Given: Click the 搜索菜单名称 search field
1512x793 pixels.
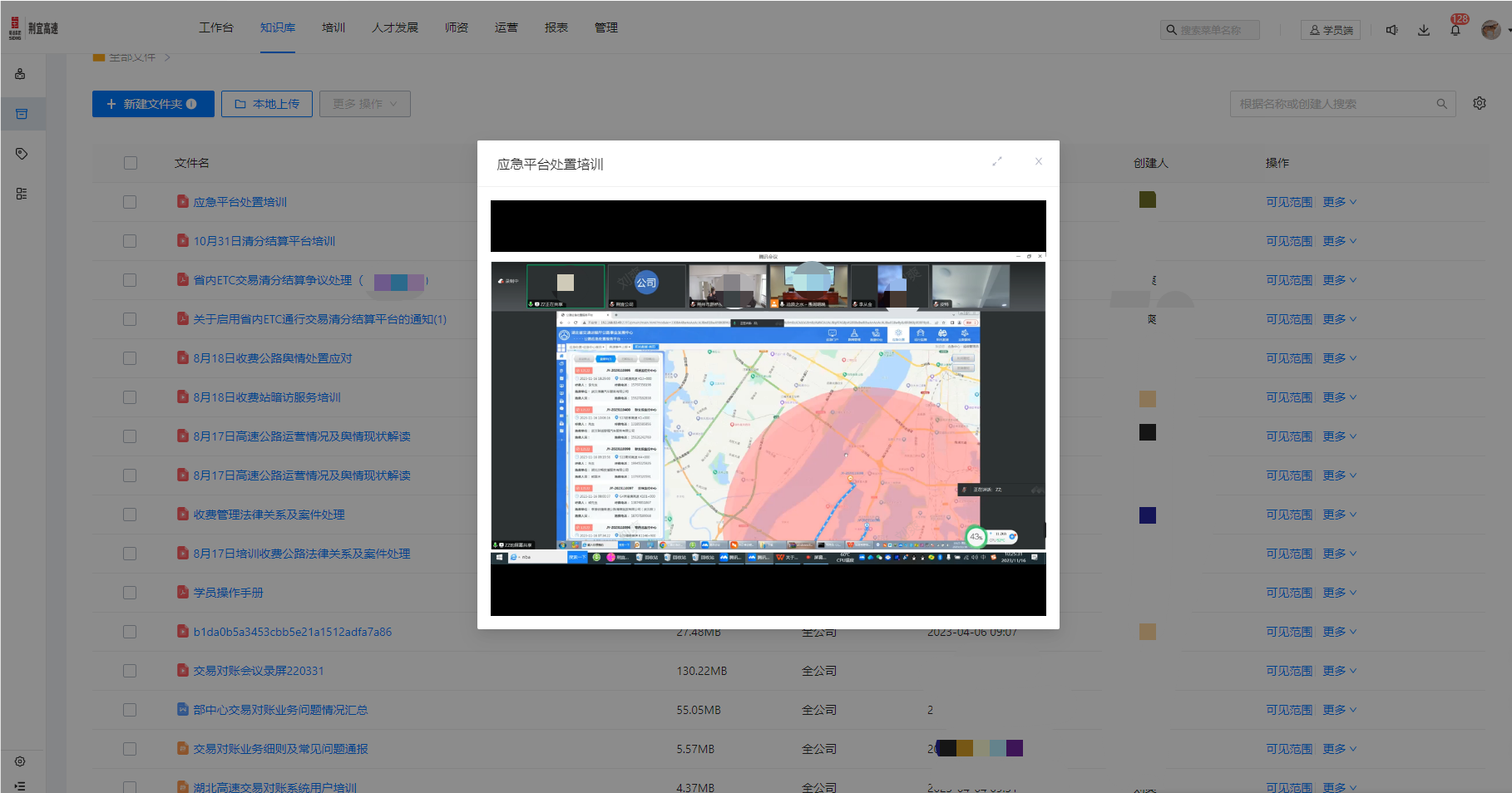Looking at the screenshot, I should pyautogui.click(x=1210, y=30).
